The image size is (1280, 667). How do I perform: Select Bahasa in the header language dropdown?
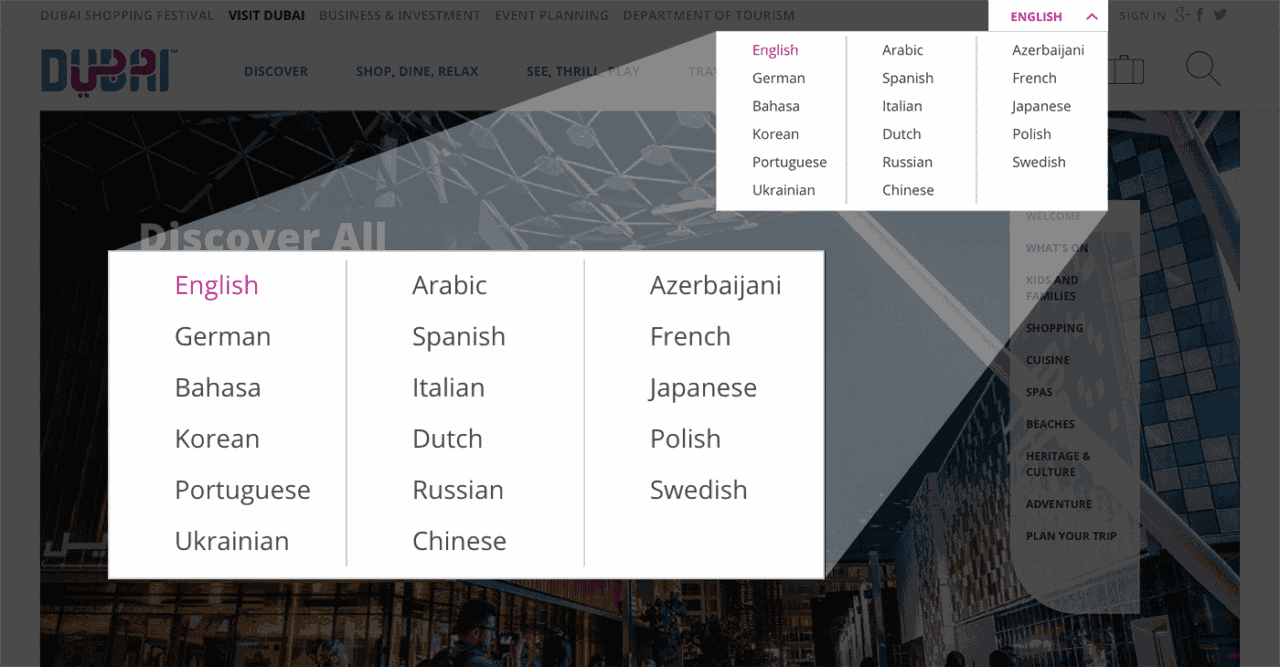(x=776, y=106)
